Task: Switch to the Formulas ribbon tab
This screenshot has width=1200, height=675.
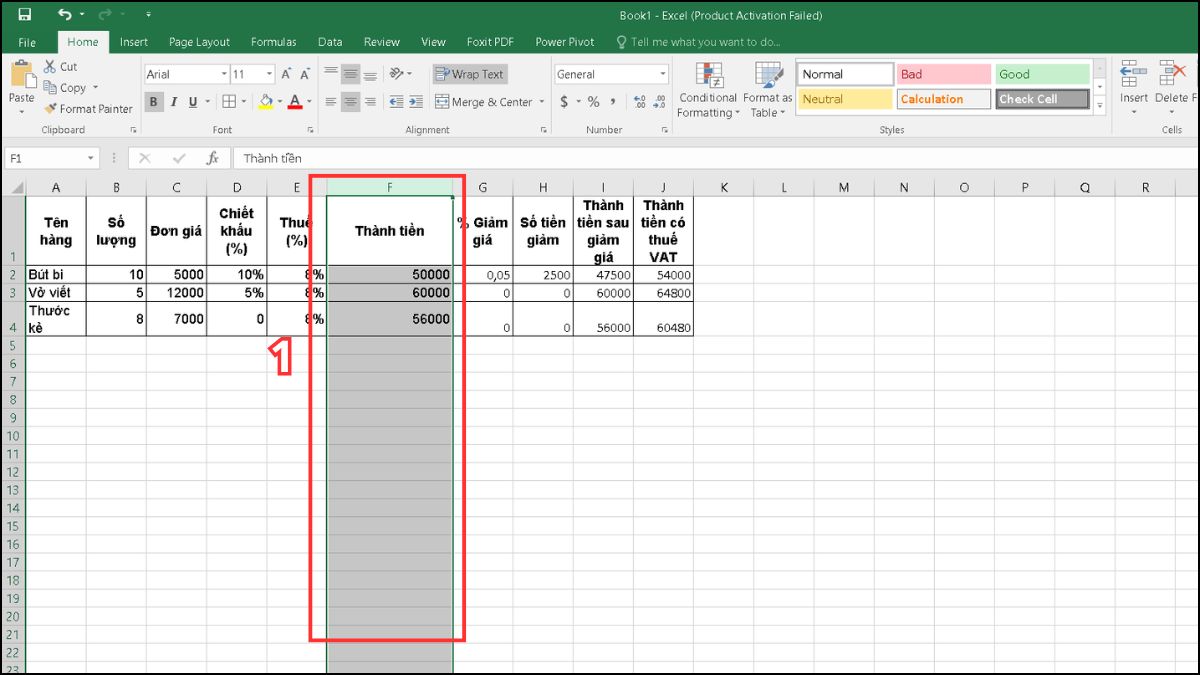Action: point(273,42)
